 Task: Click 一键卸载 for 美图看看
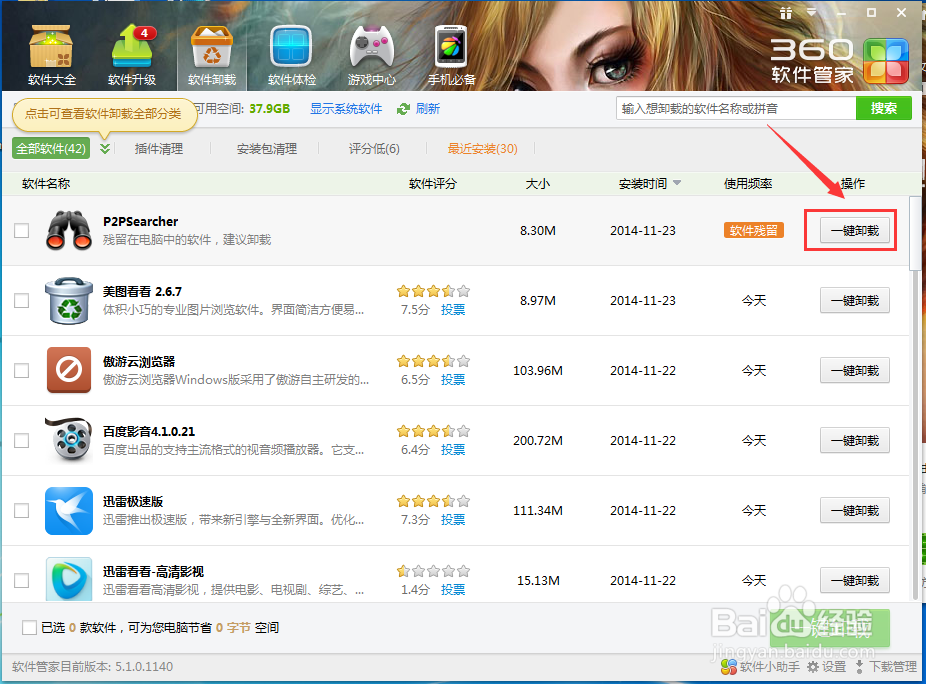point(855,300)
